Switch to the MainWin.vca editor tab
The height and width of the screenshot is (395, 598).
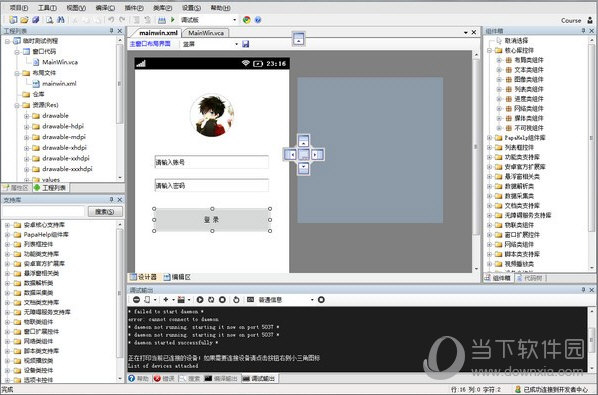(x=206, y=33)
